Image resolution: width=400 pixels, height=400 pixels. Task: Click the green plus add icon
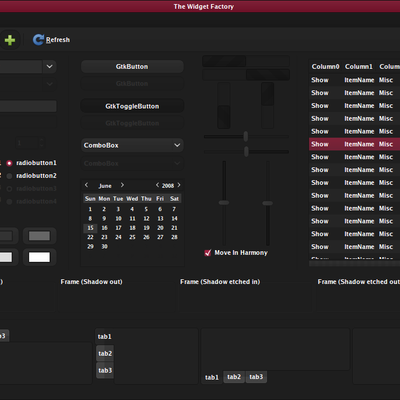click(10, 40)
